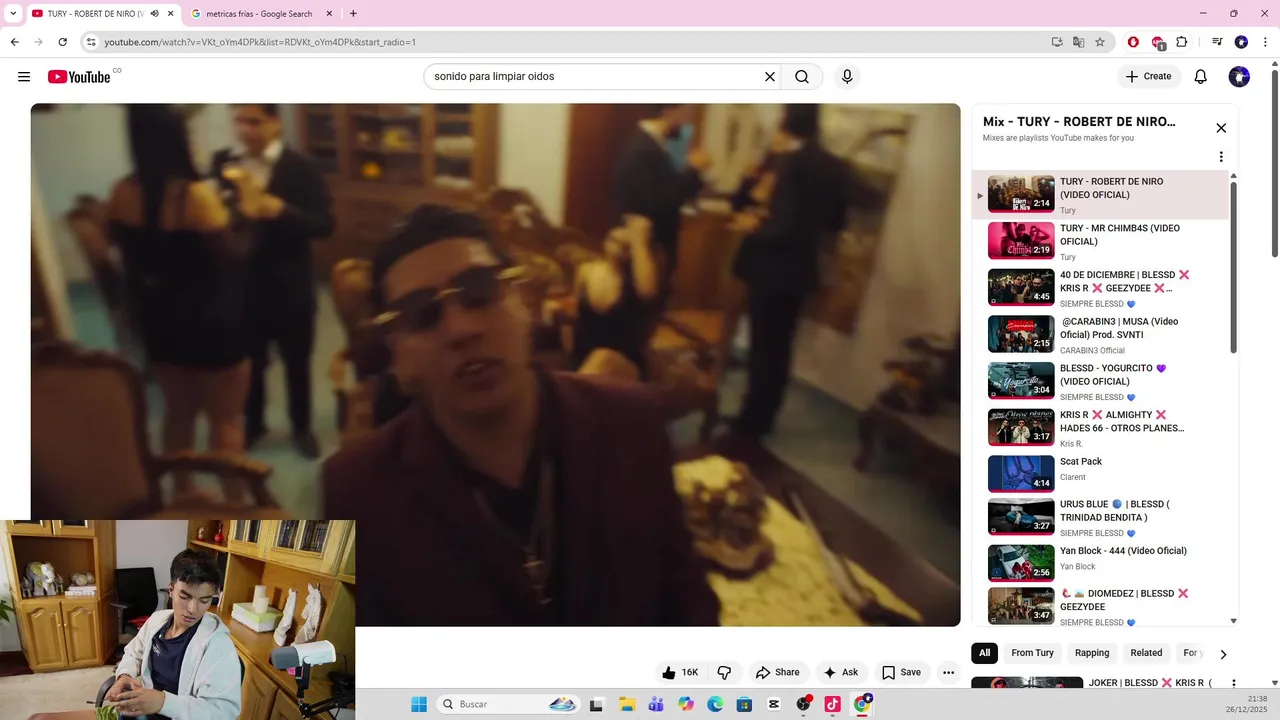1280x720 pixels.
Task: Click the Ask button
Action: coord(840,672)
